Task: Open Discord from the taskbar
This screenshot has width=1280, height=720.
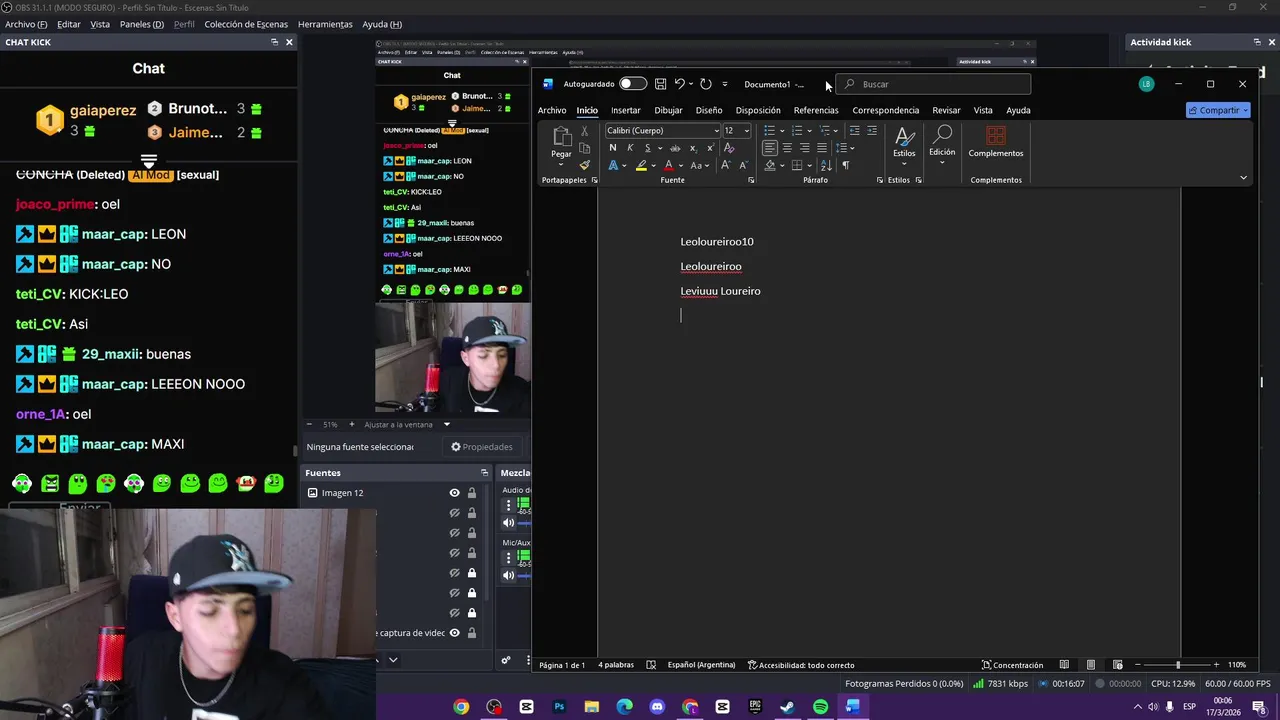Action: coord(657,707)
